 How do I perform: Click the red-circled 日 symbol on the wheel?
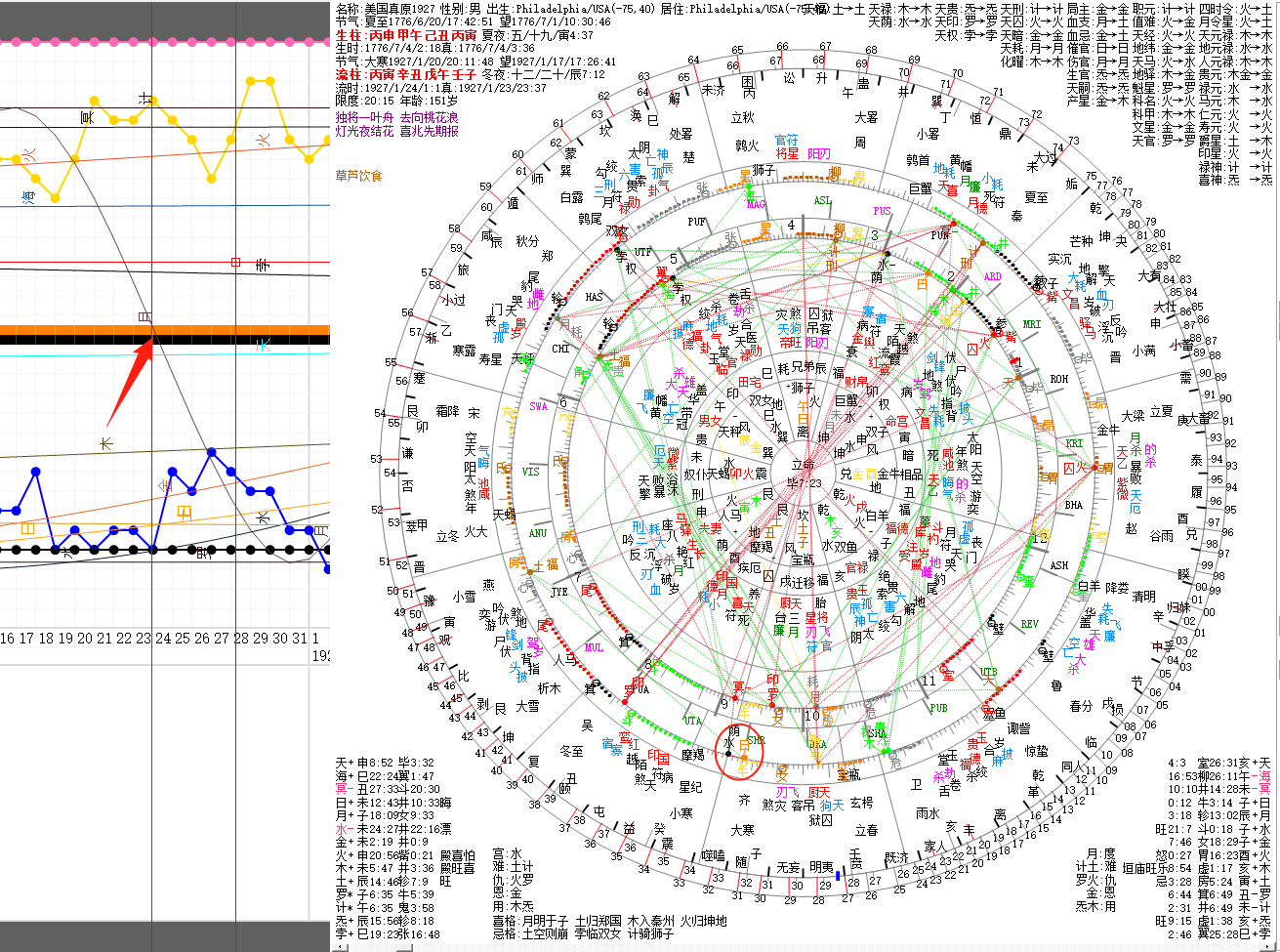coord(743,748)
